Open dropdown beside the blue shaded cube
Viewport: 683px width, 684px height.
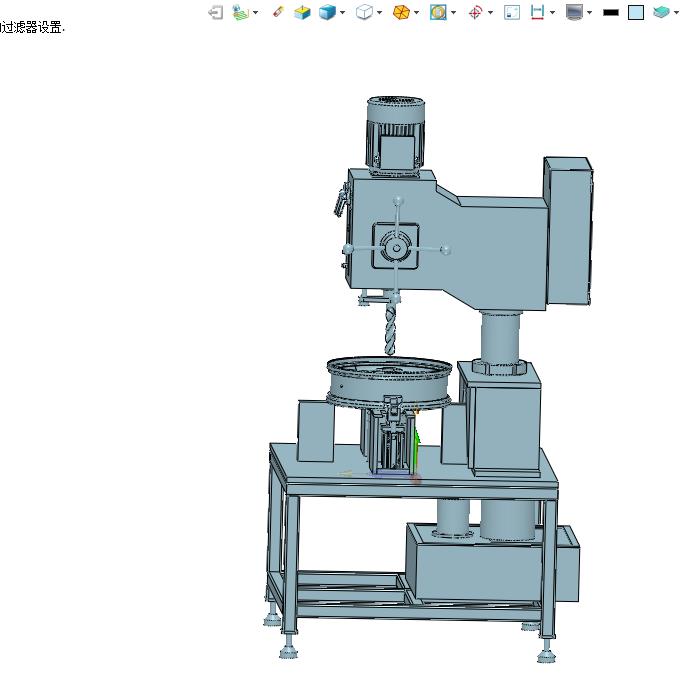tap(342, 12)
